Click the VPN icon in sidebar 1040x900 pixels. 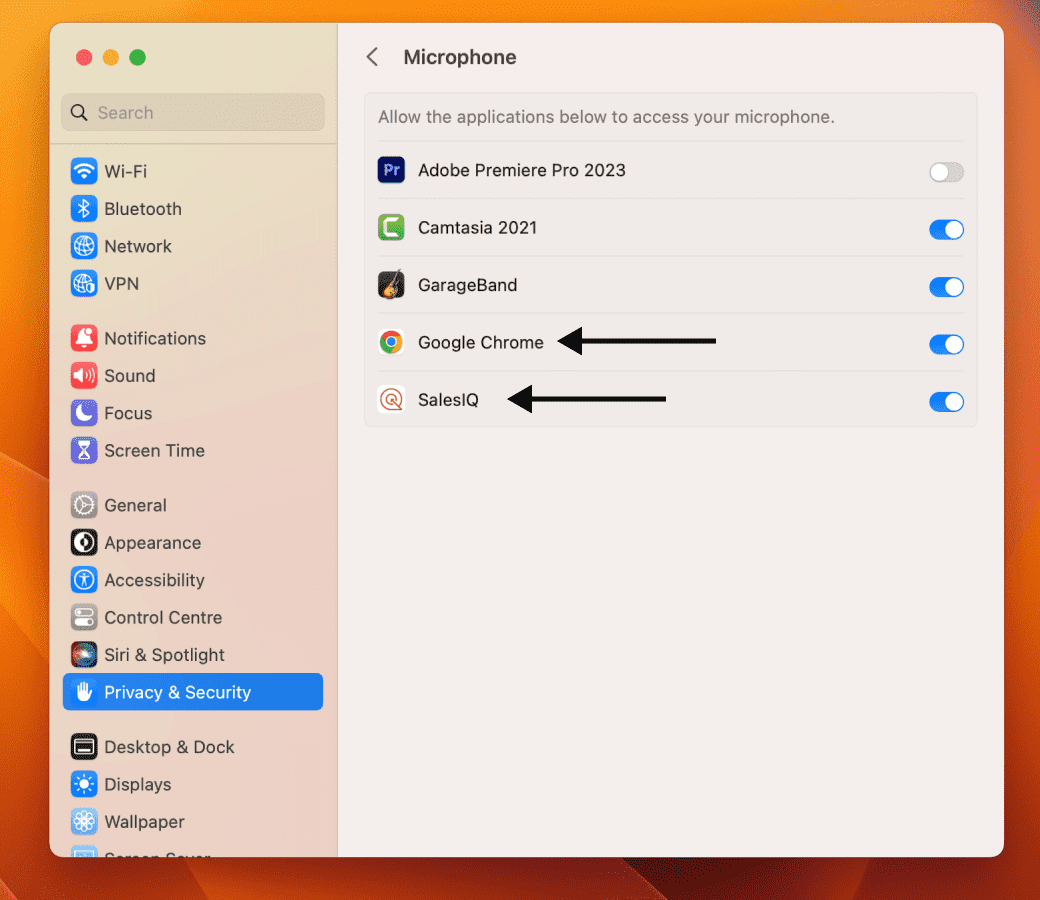coord(84,284)
